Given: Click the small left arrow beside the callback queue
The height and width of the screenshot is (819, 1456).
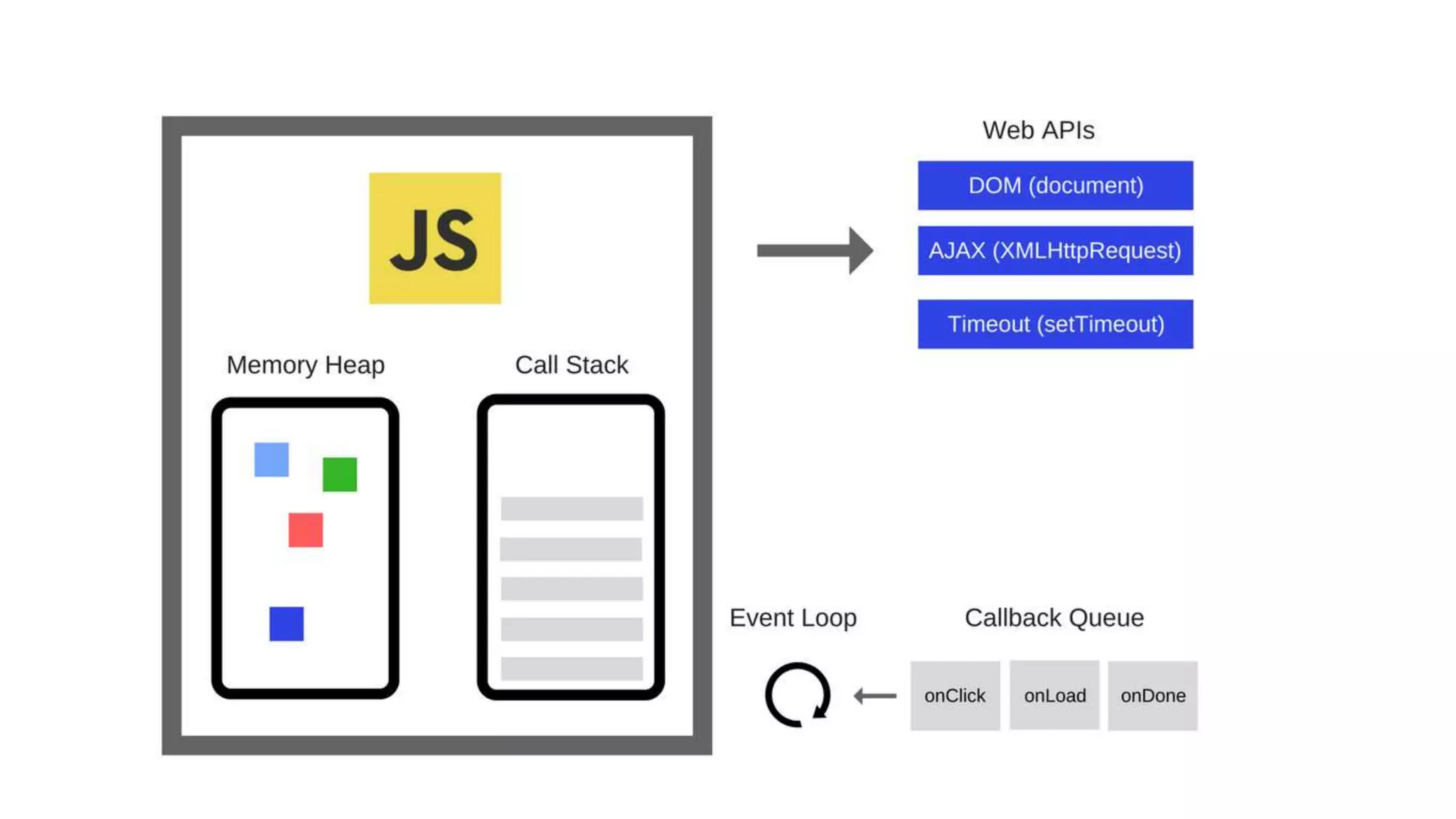Looking at the screenshot, I should [875, 696].
